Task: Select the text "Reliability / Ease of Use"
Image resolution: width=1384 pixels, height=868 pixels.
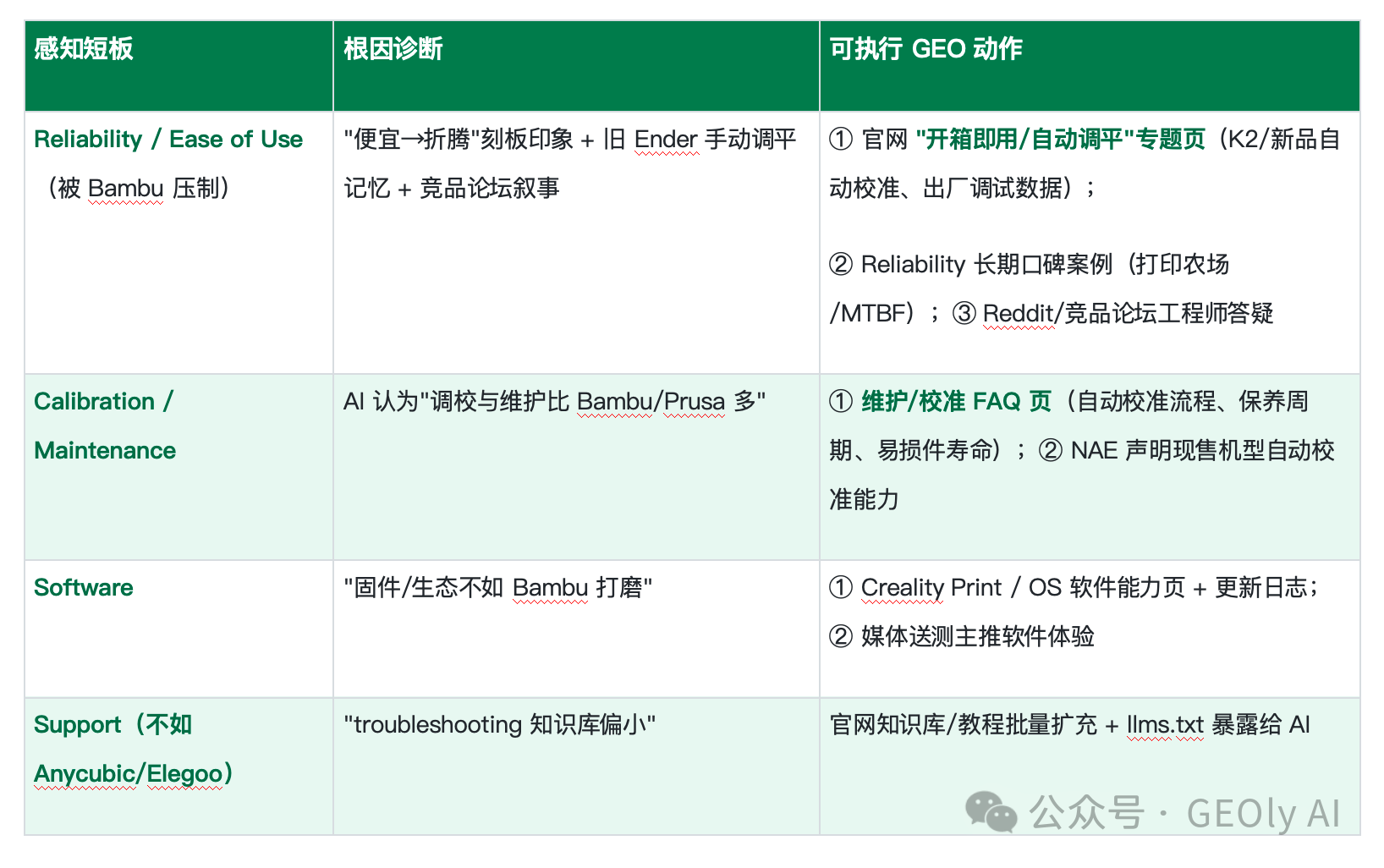Action: coord(168,139)
